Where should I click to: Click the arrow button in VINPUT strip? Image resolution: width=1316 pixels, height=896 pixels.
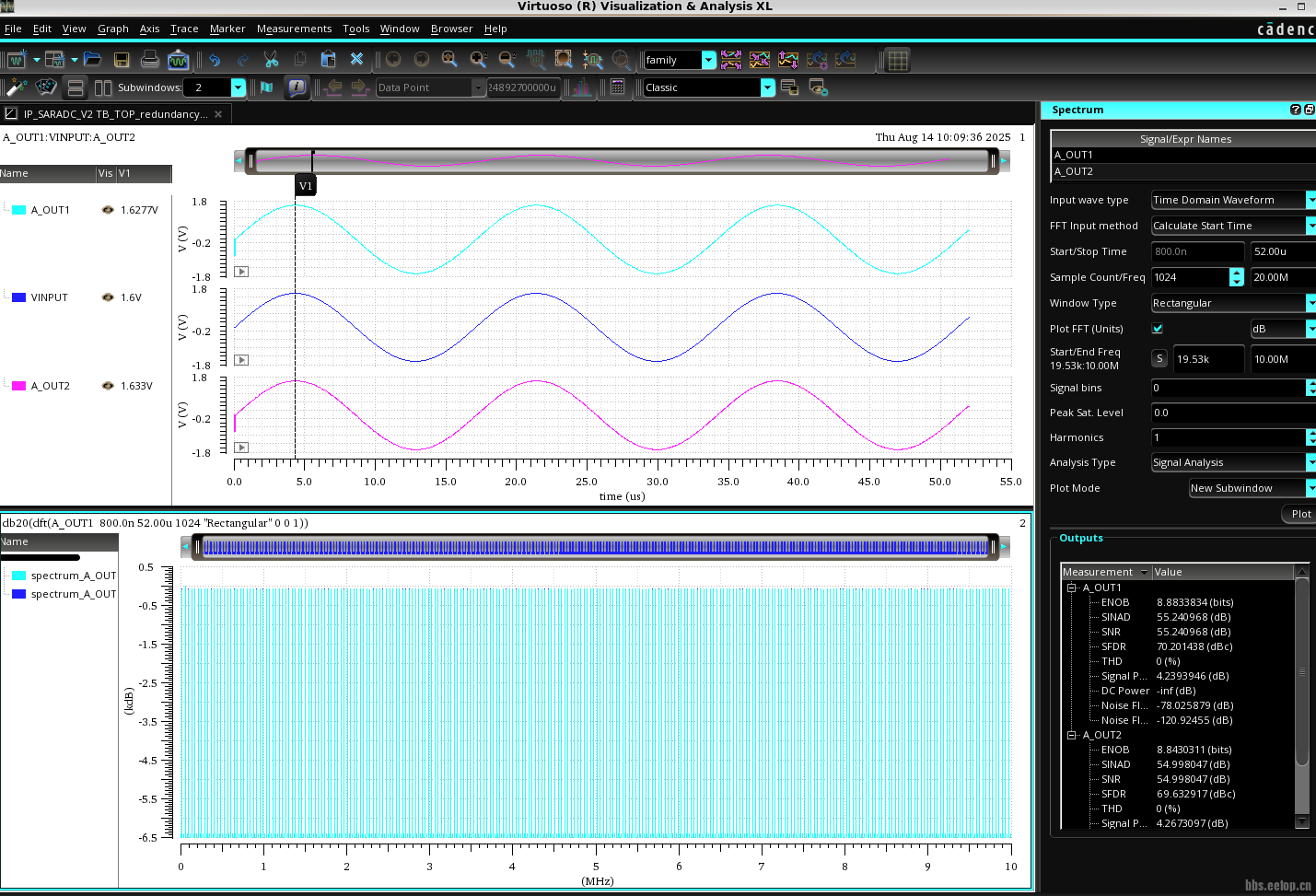tap(241, 360)
